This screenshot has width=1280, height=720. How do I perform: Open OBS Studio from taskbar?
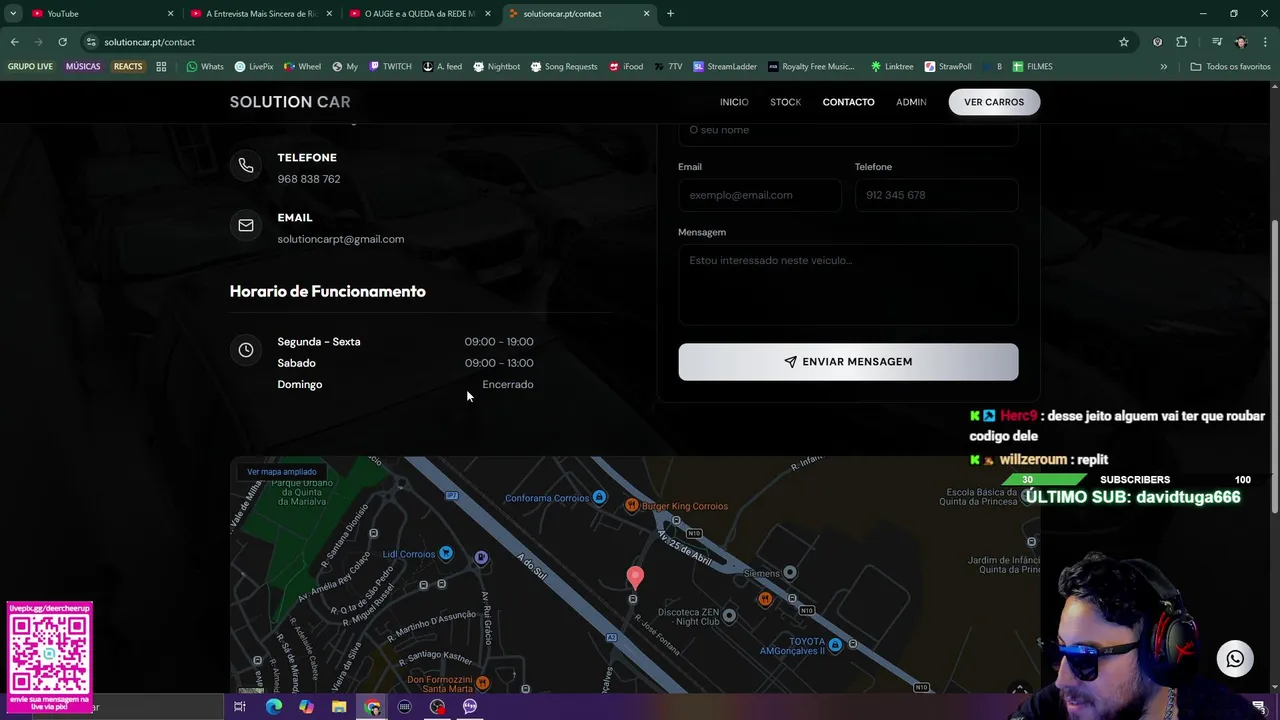pyautogui.click(x=437, y=707)
